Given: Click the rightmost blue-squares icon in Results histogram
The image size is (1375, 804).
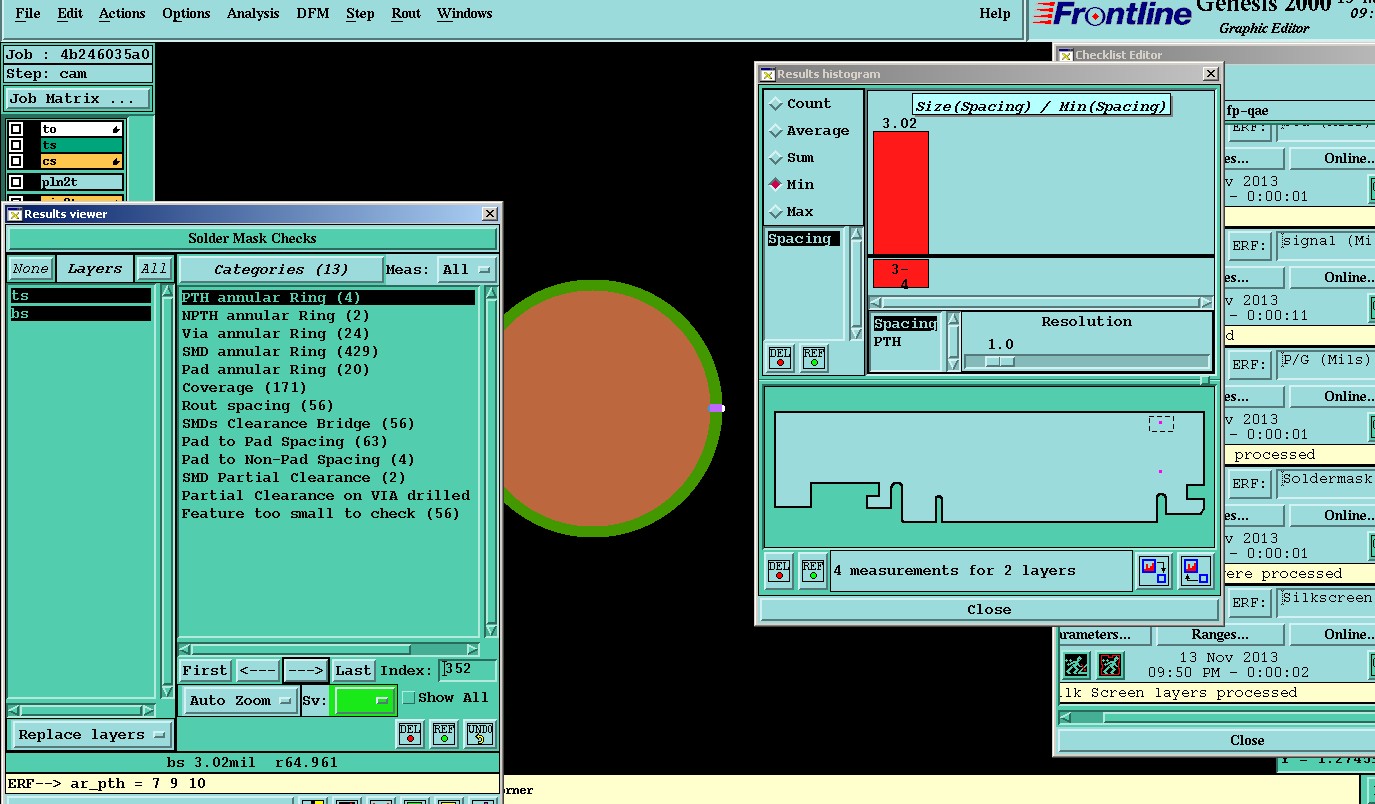Looking at the screenshot, I should [1194, 570].
